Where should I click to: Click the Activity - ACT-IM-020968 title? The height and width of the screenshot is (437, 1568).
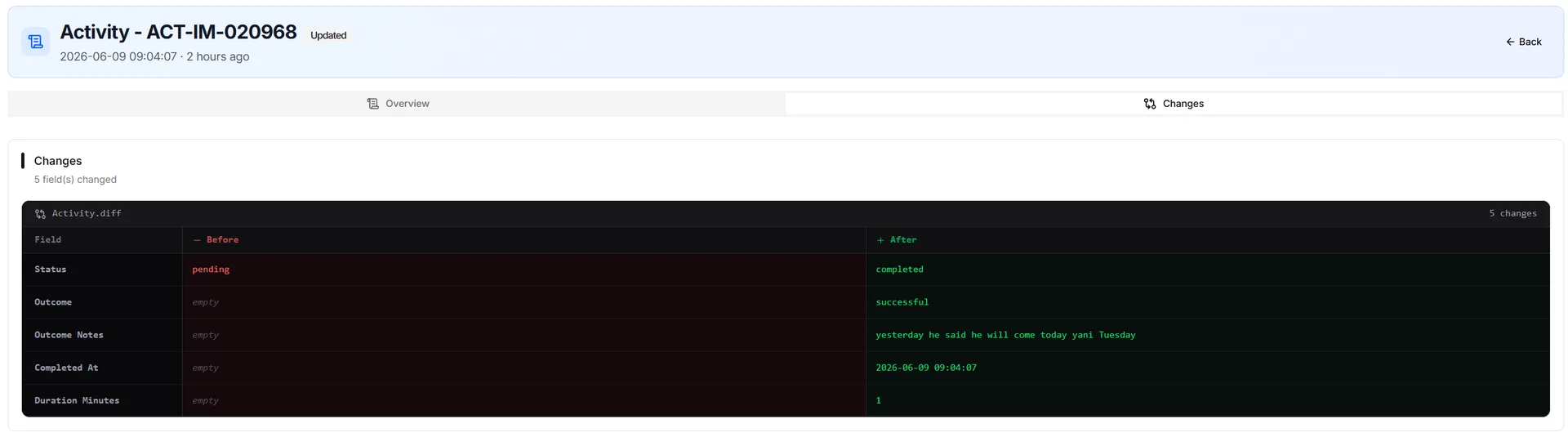tap(178, 32)
